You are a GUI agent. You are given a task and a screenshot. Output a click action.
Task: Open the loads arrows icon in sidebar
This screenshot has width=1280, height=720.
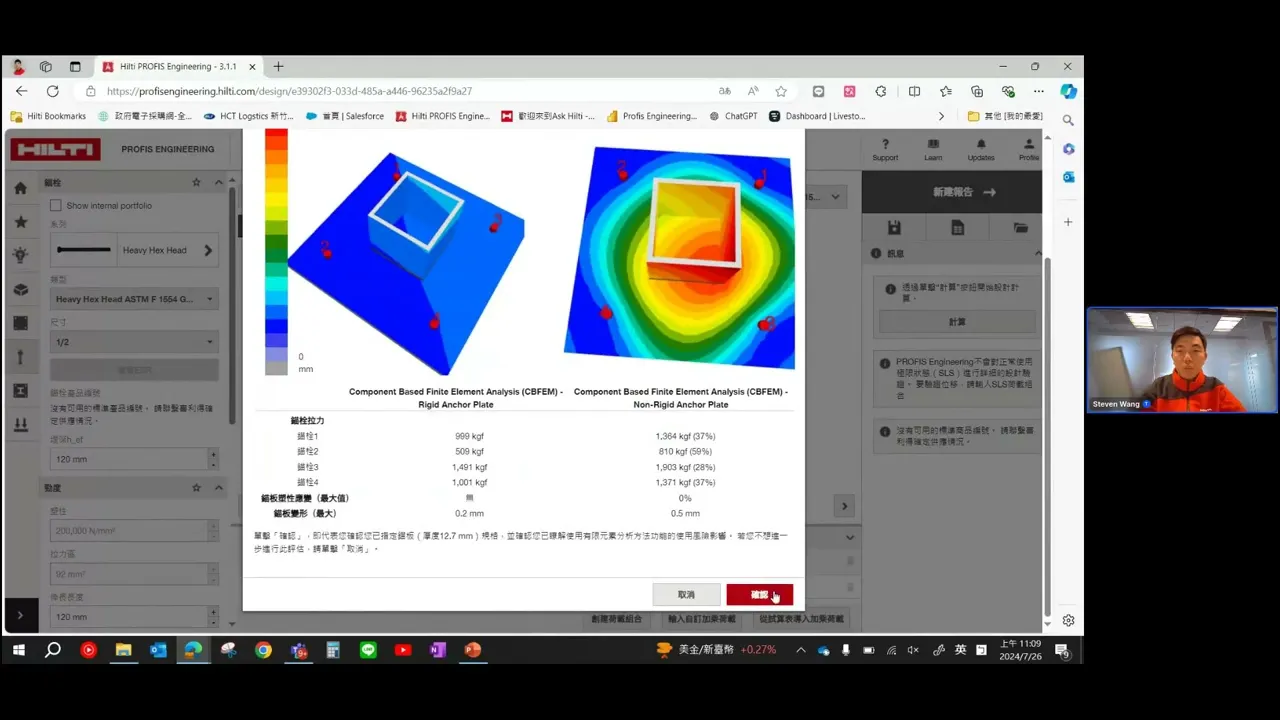coord(20,425)
